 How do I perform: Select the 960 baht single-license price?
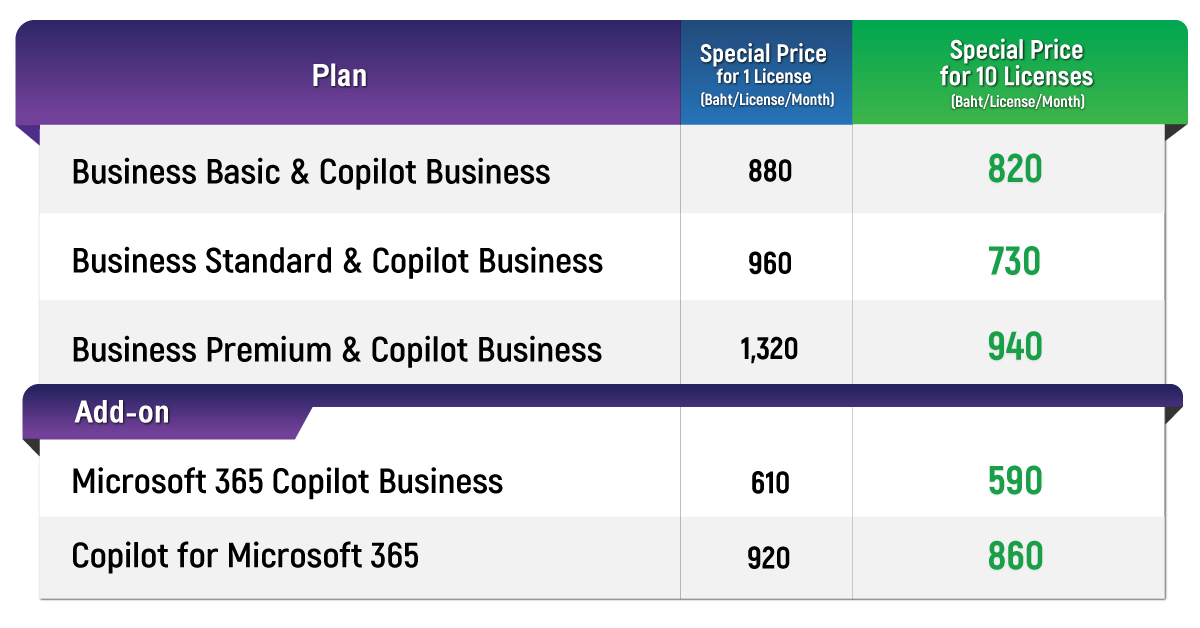point(769,263)
